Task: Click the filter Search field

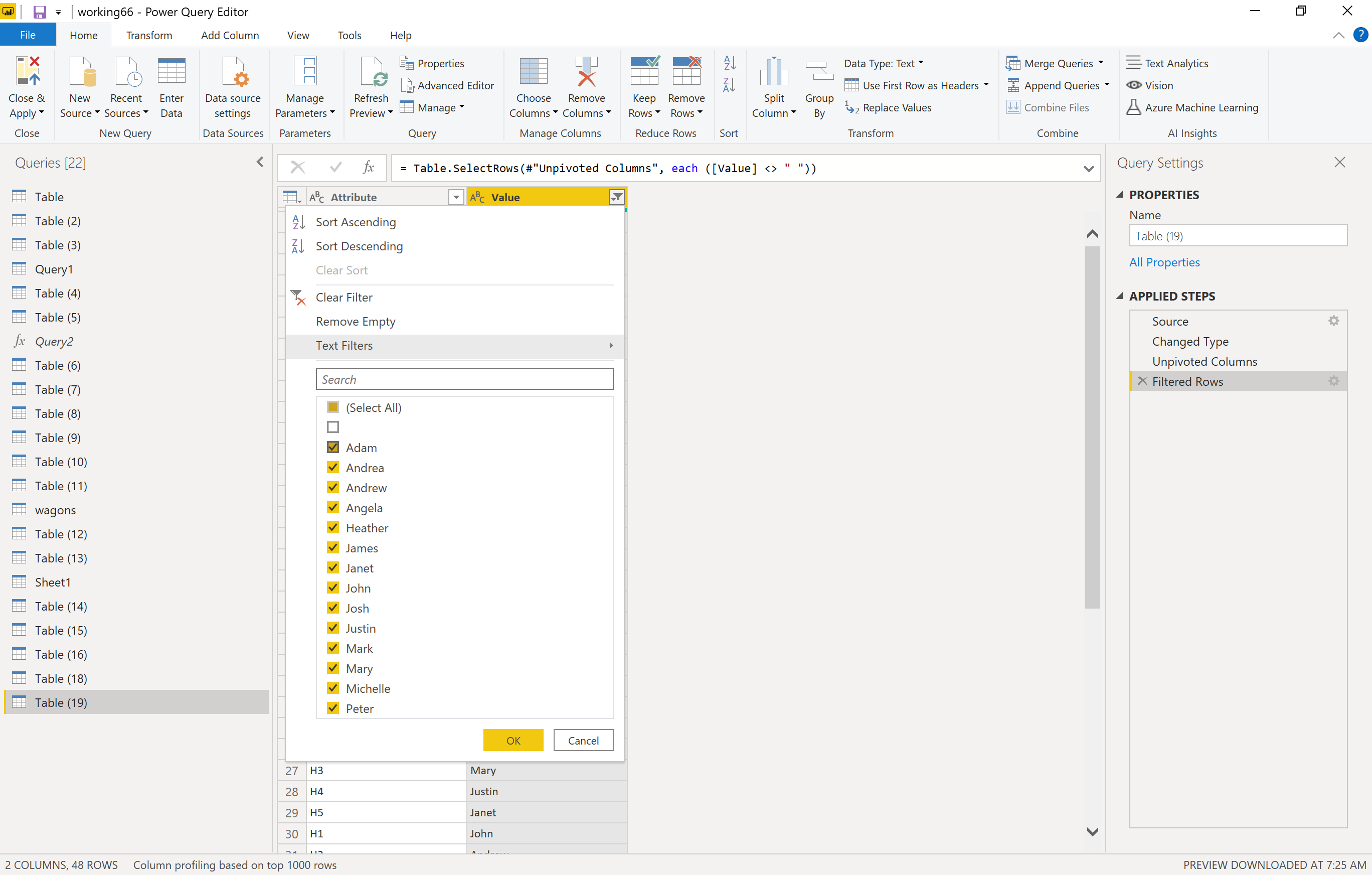Action: point(464,379)
